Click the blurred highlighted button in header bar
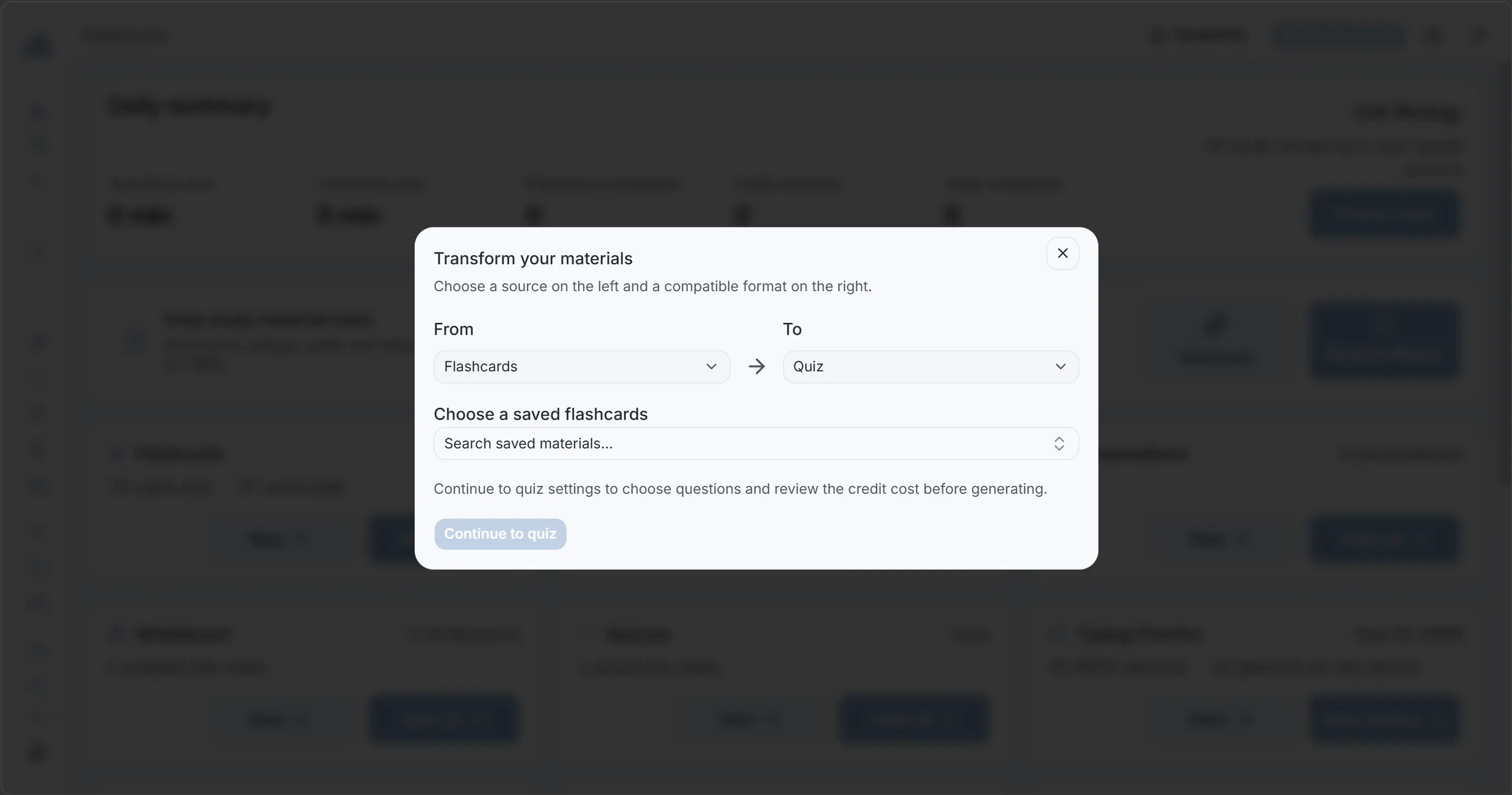1512x795 pixels. coord(1339,36)
